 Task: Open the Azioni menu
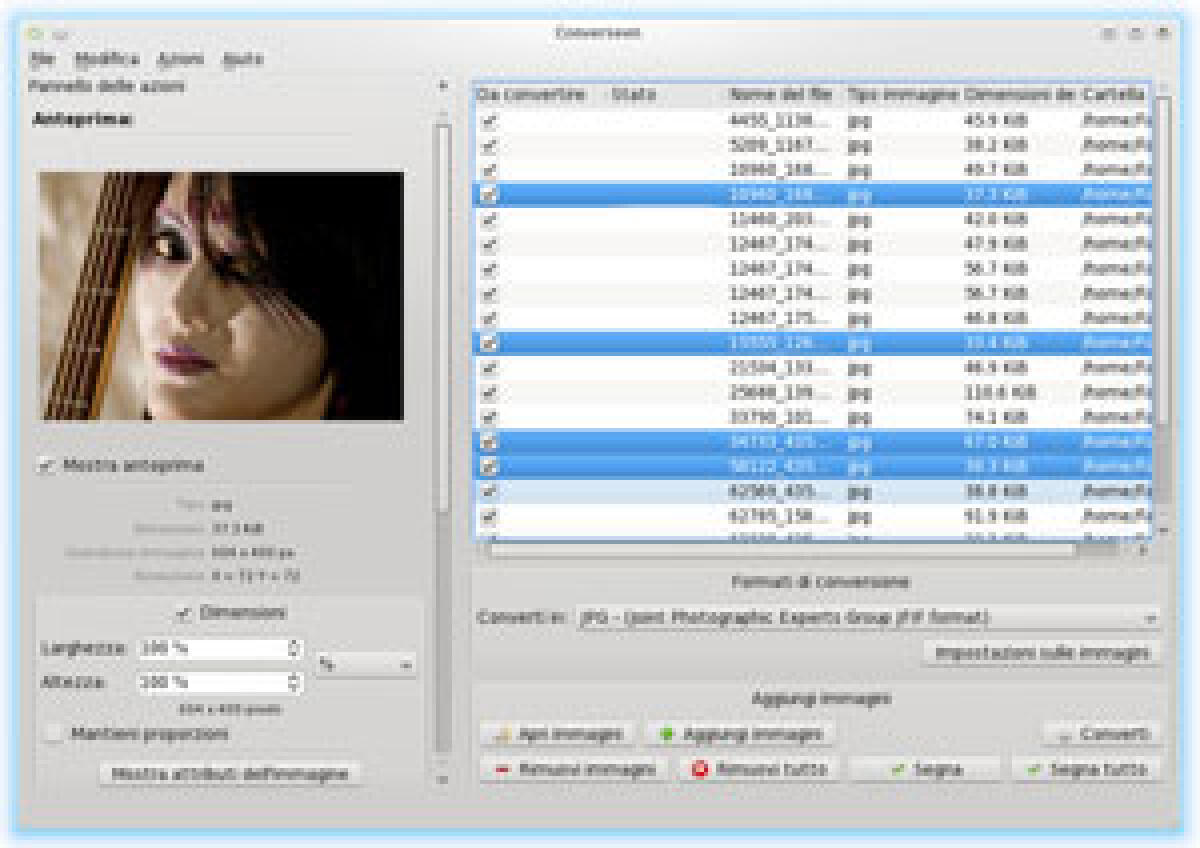pos(181,58)
